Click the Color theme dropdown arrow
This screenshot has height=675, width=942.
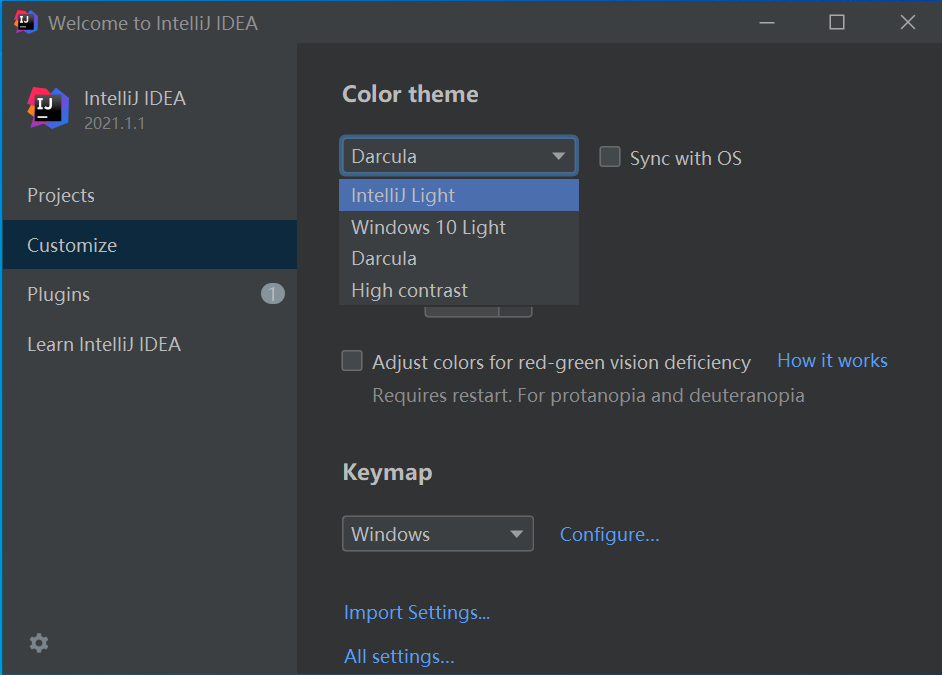559,156
